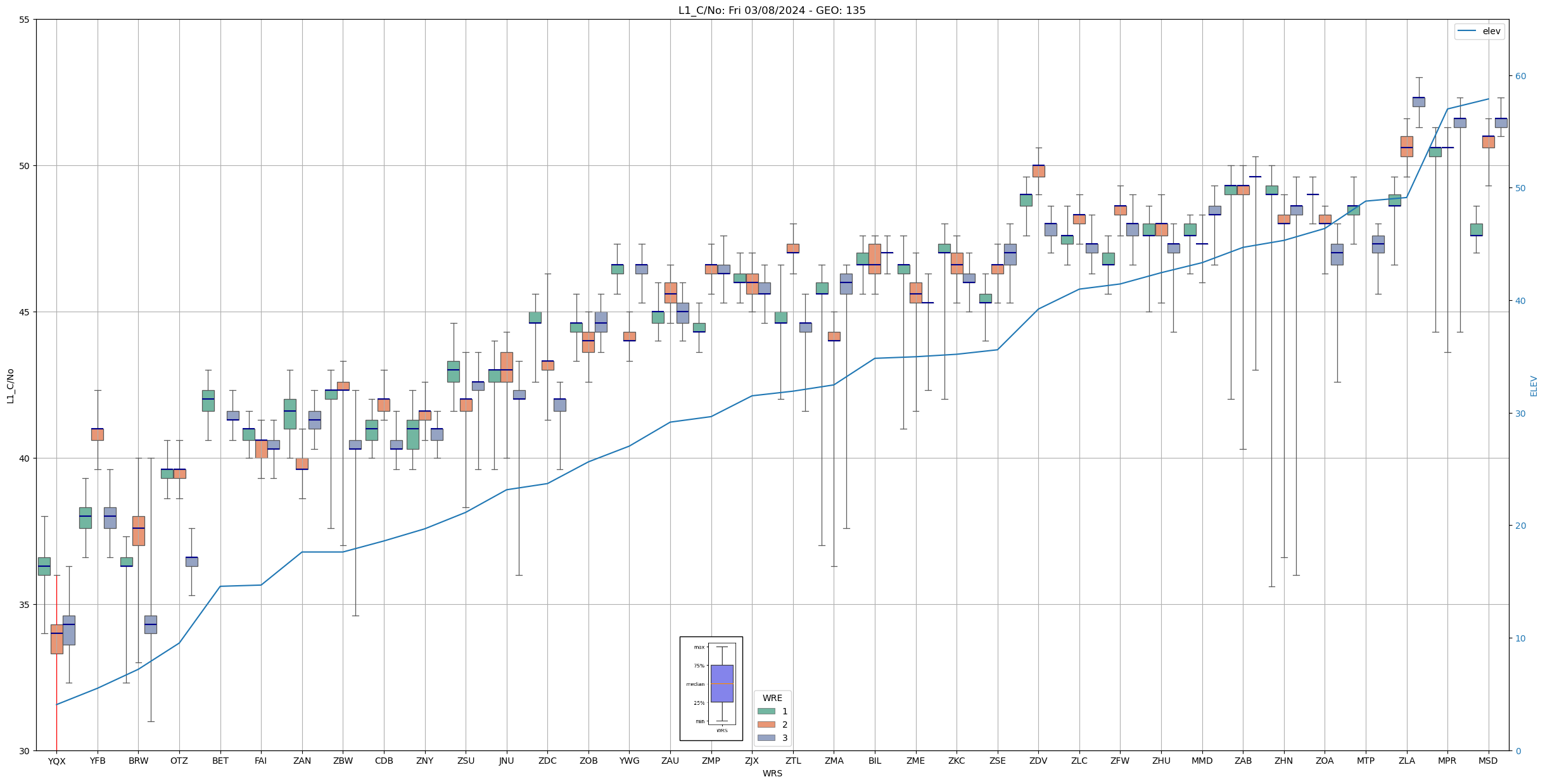Click the ZLA station tick label
Viewport: 1545px width, 784px height.
pos(1406,761)
